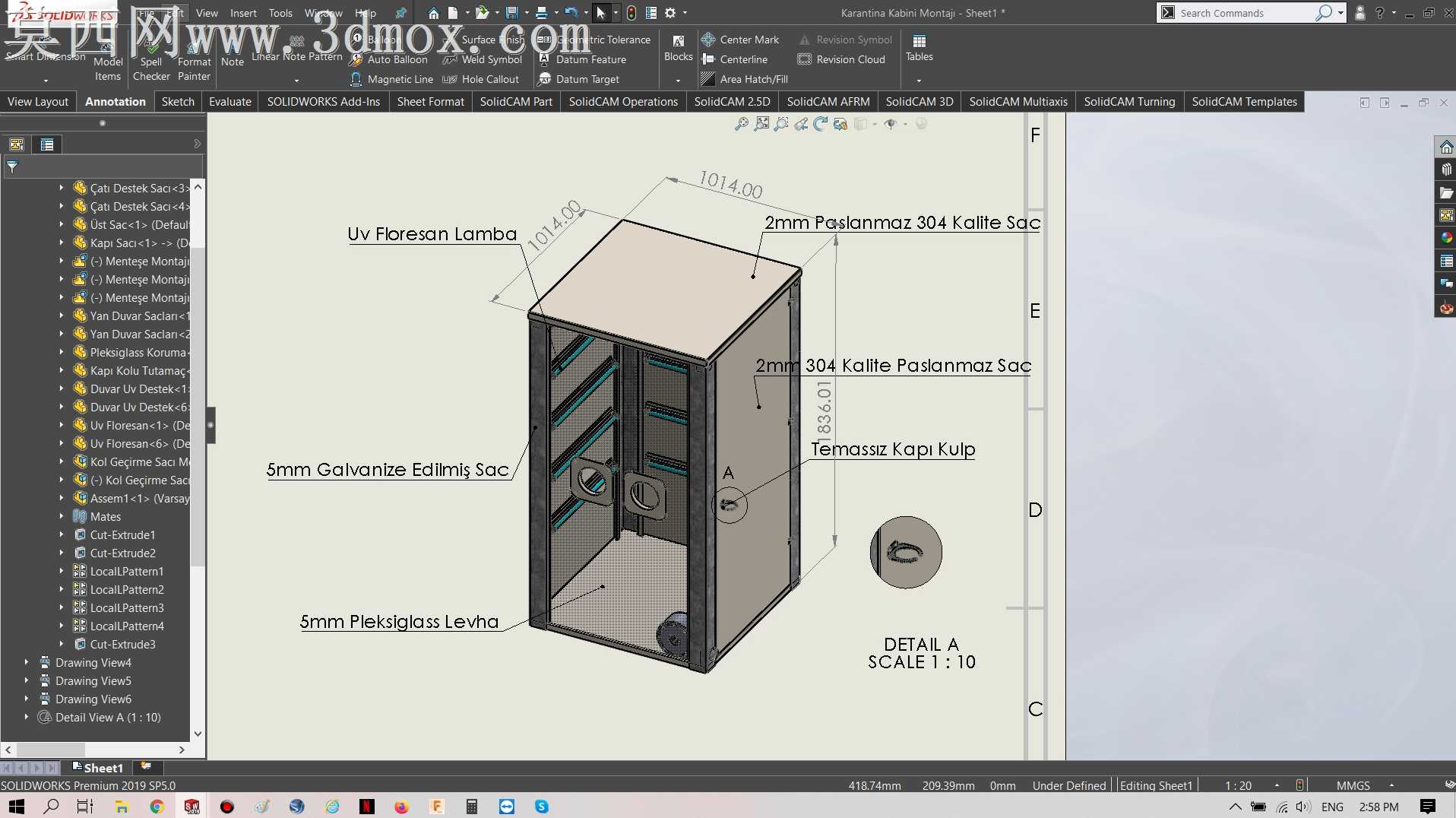1456x818 pixels.
Task: Open Appearances tab in task pane
Action: pyautogui.click(x=1446, y=238)
